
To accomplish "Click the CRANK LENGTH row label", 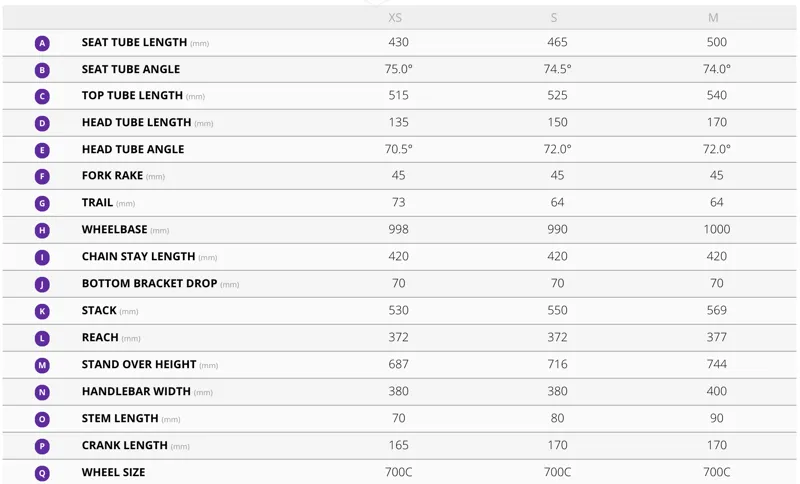I will 124,445.
